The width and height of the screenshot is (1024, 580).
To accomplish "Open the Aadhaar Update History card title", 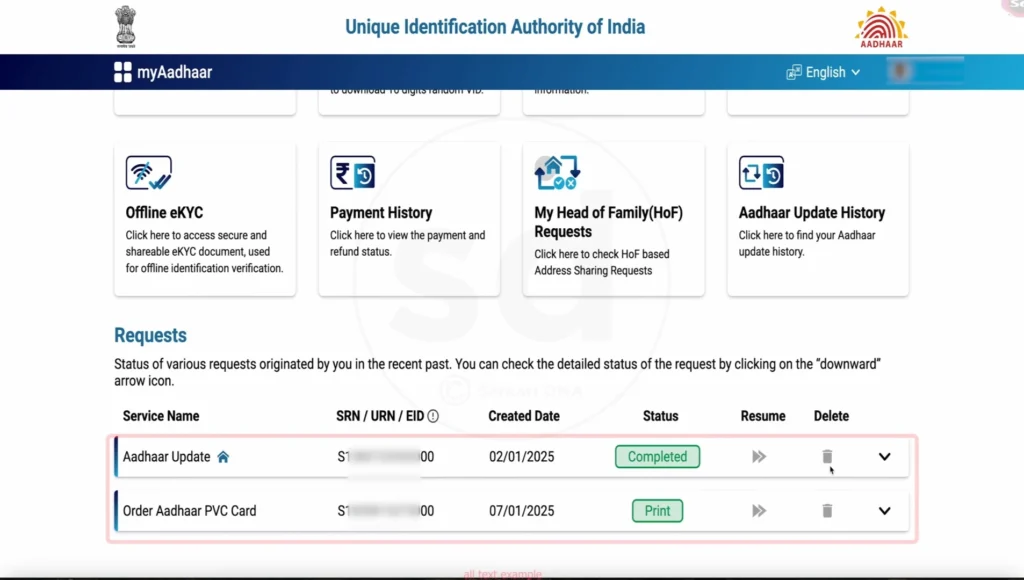I will (812, 213).
